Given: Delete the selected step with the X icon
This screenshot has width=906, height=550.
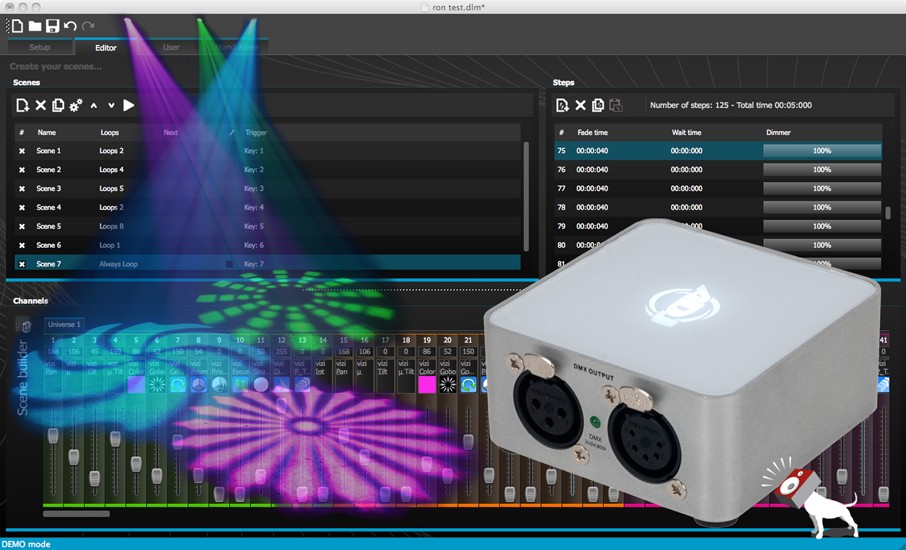Looking at the screenshot, I should tap(580, 105).
